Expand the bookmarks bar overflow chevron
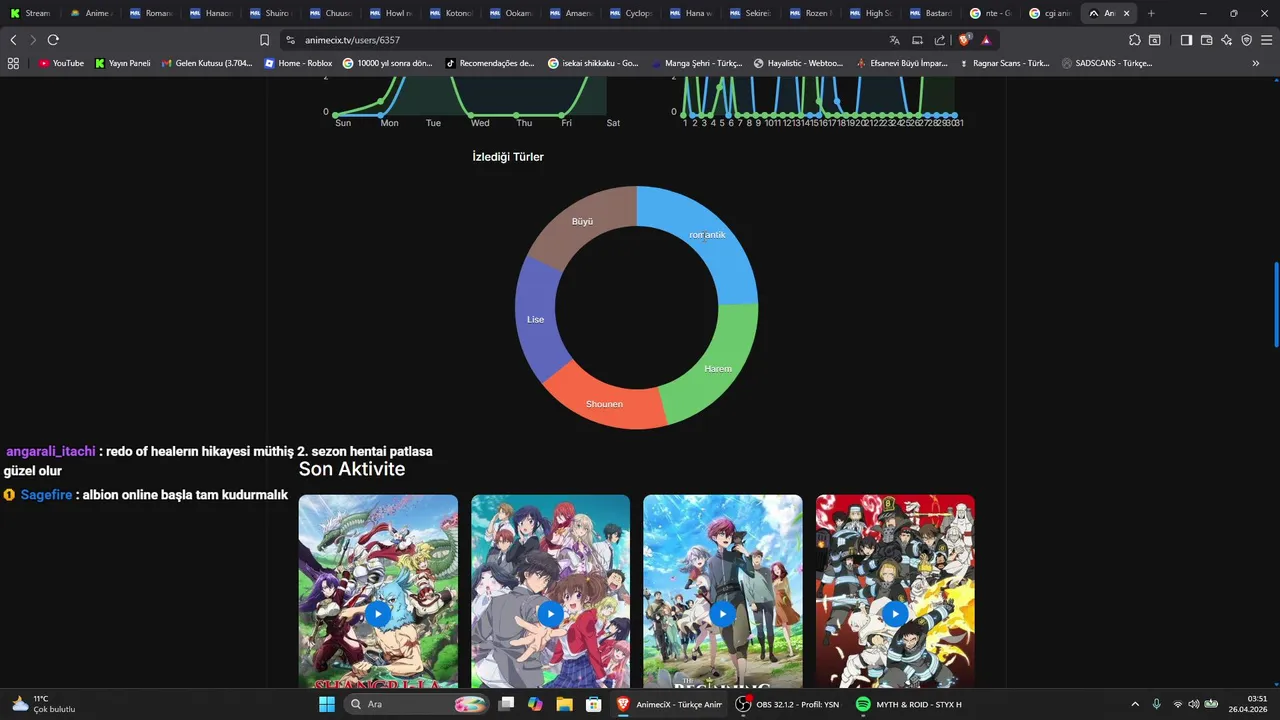This screenshot has height=720, width=1280. (1256, 63)
